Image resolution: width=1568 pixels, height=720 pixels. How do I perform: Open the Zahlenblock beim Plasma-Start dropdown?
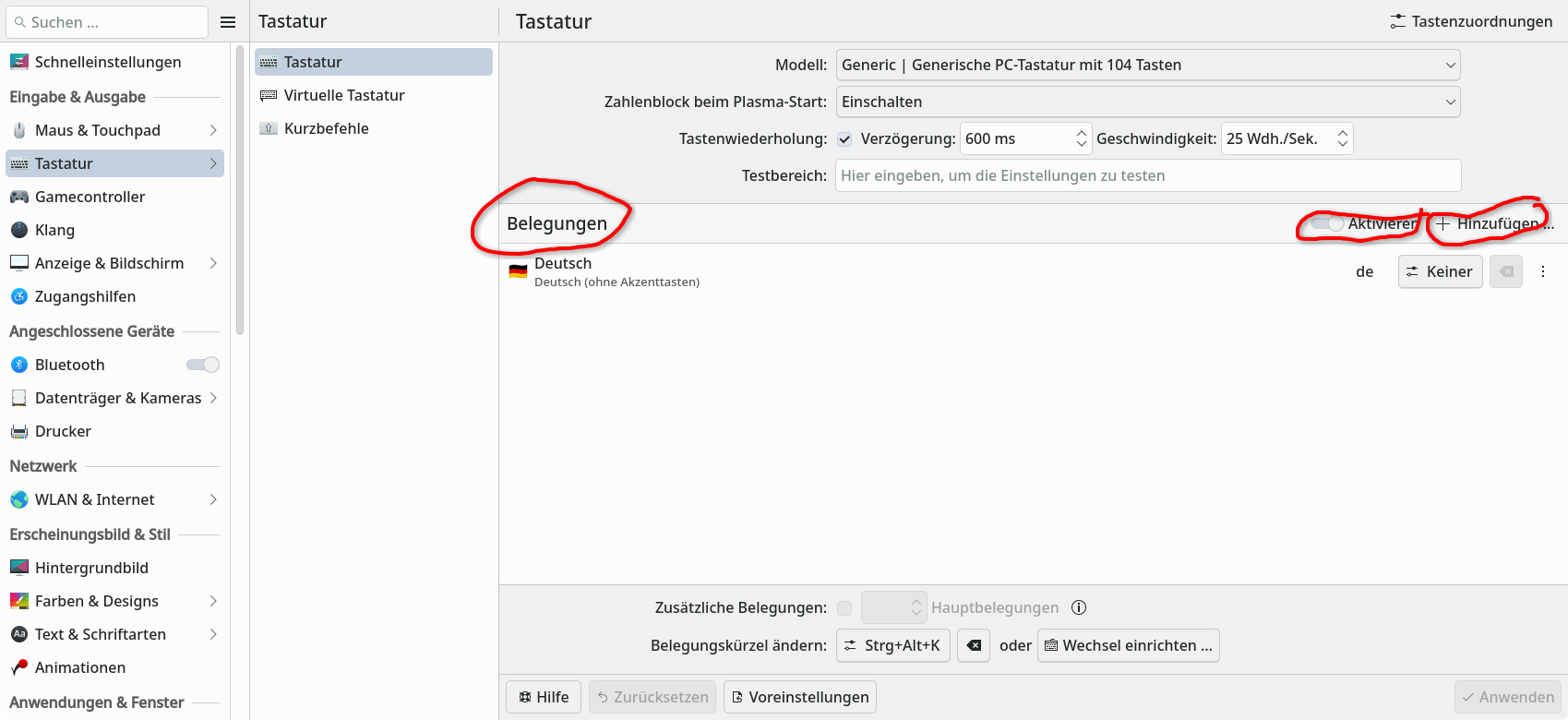(1148, 102)
